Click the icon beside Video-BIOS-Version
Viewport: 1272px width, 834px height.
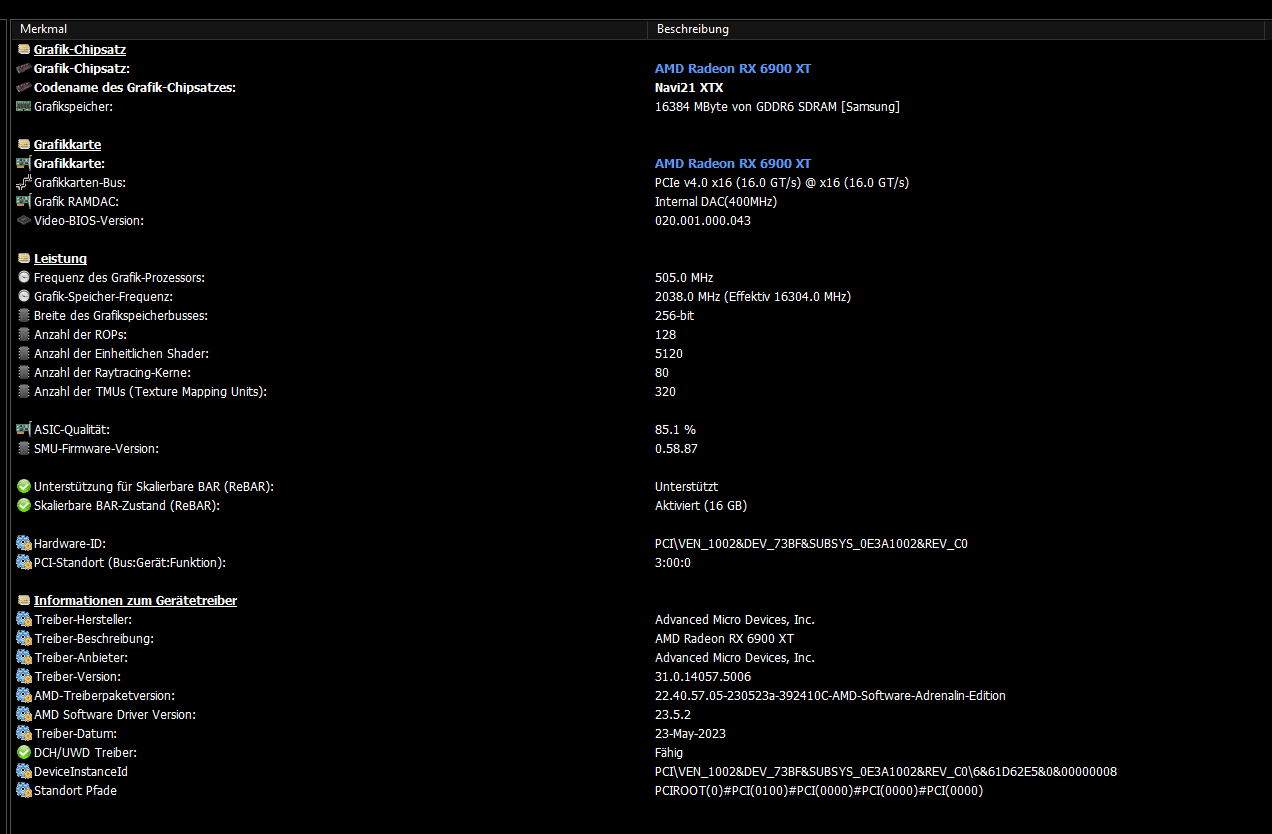tap(24, 220)
